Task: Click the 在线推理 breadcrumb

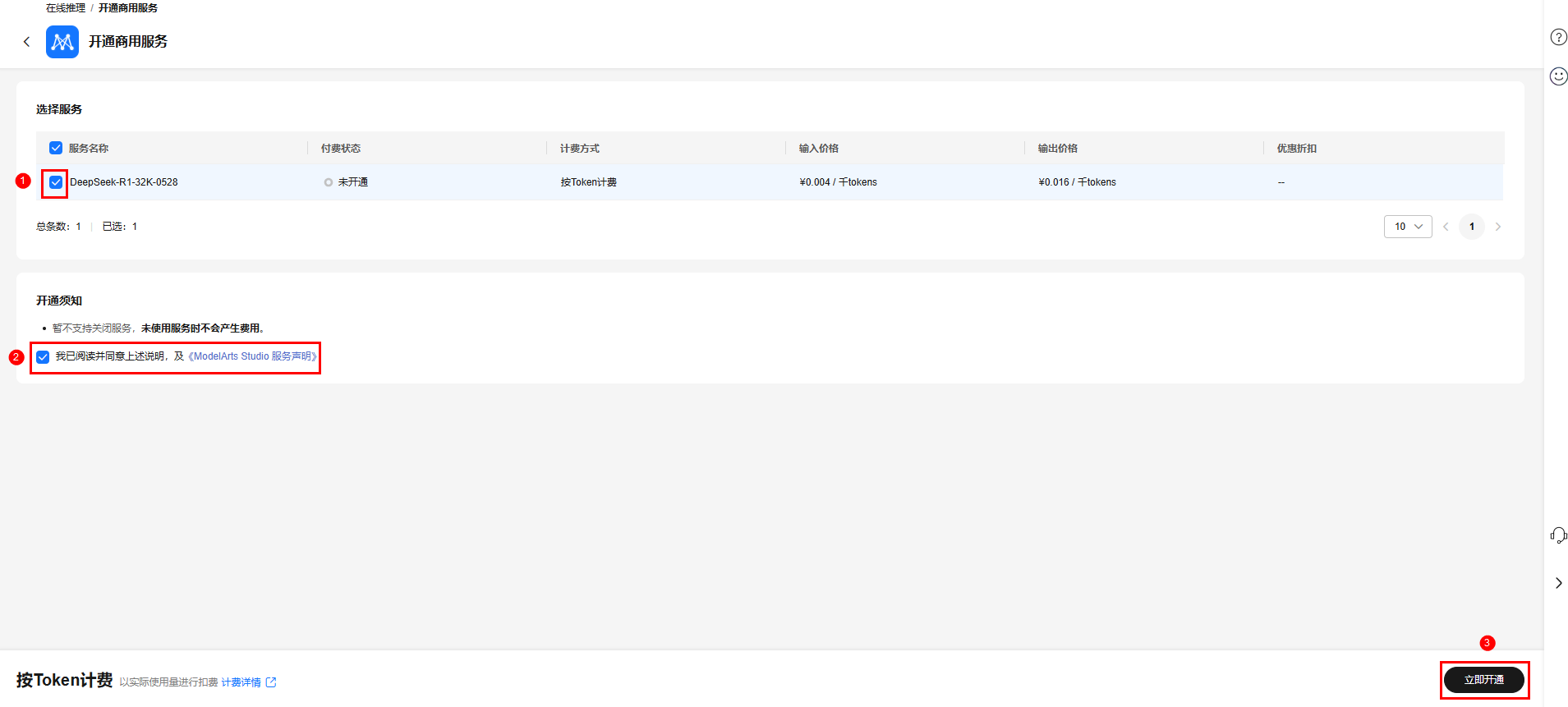Action: [x=66, y=7]
